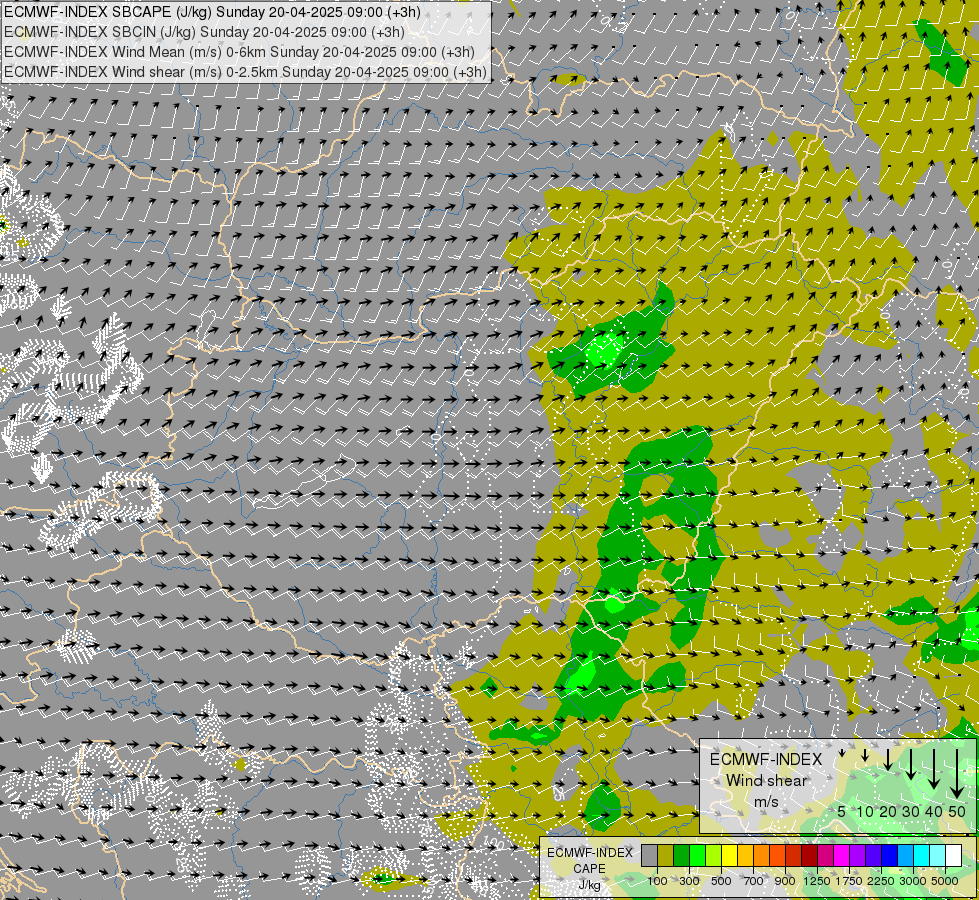Screen dimensions: 979x900
Task: Click the '10' wind shear scale label
Action: point(865,811)
